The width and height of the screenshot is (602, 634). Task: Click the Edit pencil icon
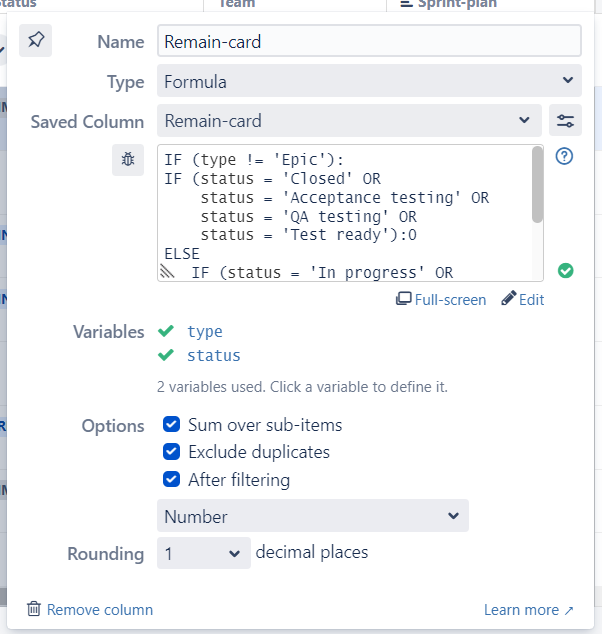pos(509,298)
